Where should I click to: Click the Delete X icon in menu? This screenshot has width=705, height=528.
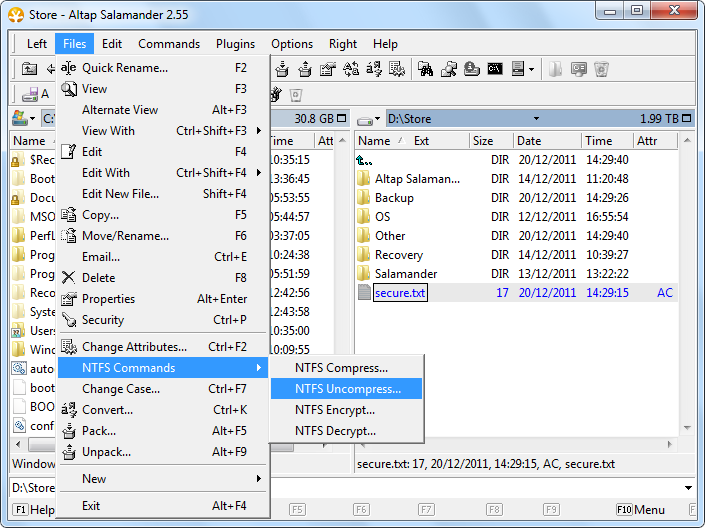click(68, 277)
